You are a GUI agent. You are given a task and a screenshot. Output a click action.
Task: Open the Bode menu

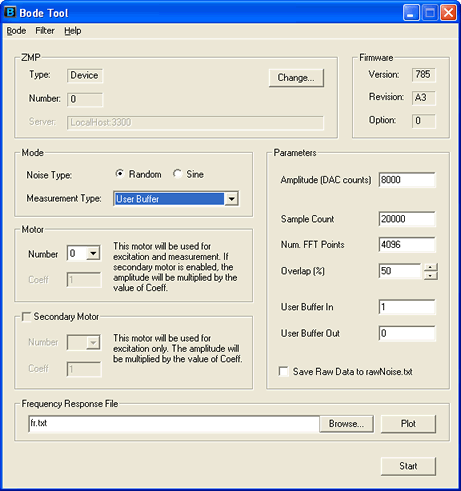coord(16,31)
